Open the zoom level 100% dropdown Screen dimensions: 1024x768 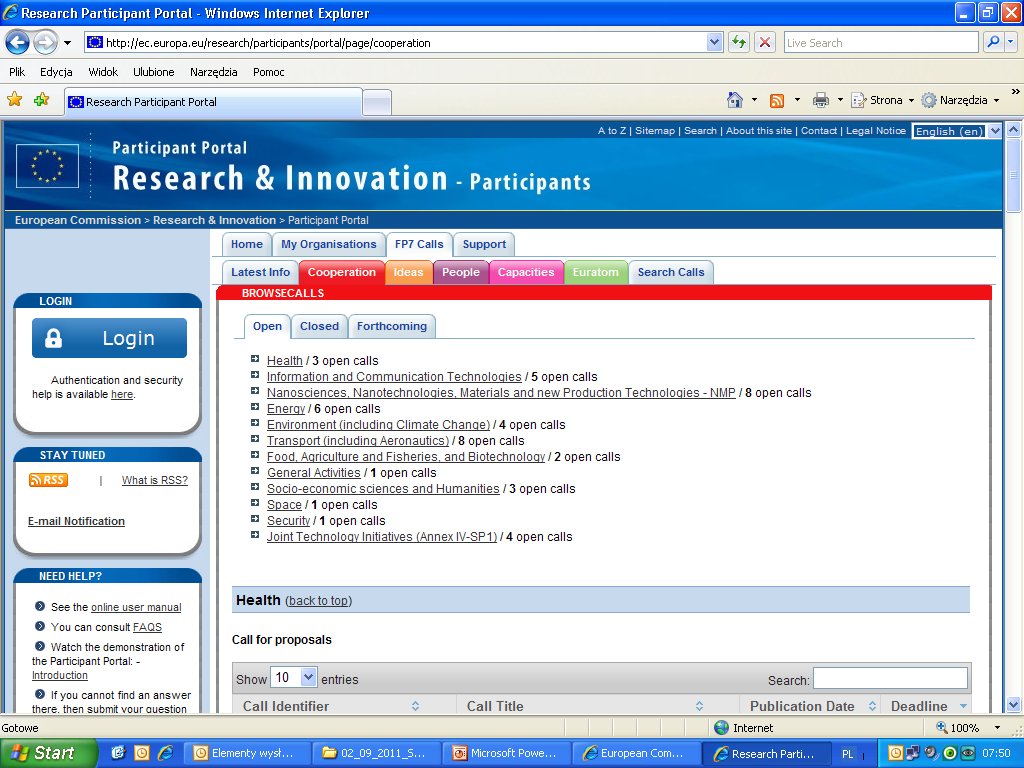(x=997, y=728)
